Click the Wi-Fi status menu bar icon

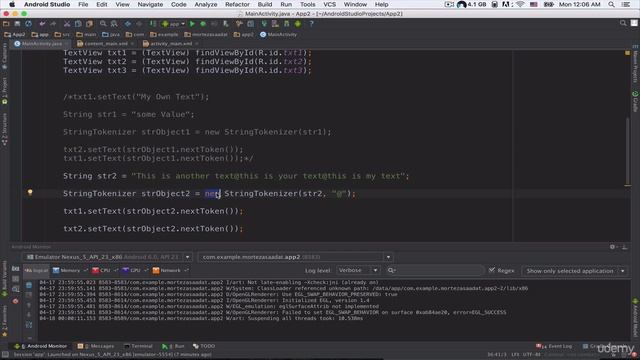[520, 4]
